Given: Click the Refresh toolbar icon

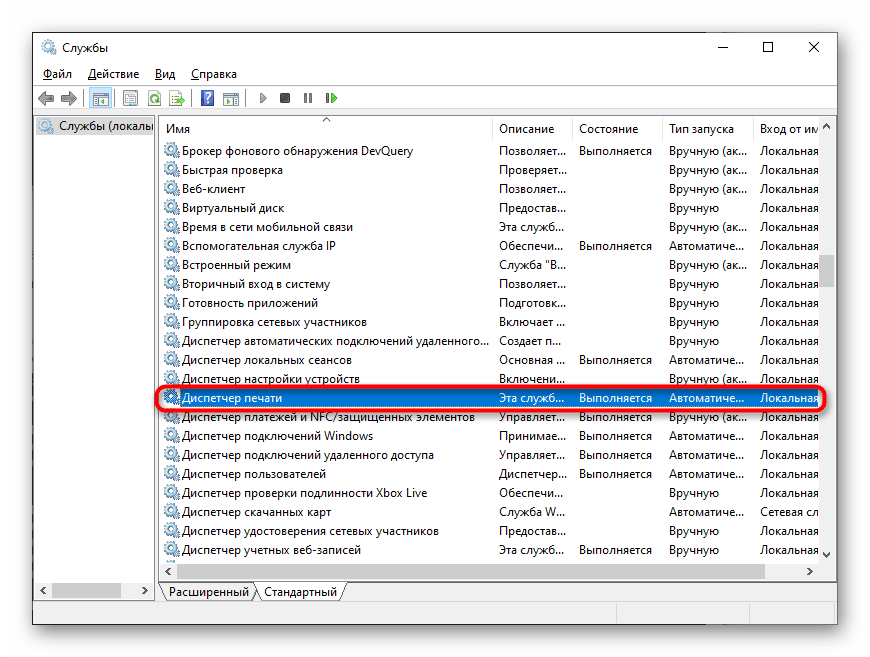Looking at the screenshot, I should pyautogui.click(x=154, y=98).
